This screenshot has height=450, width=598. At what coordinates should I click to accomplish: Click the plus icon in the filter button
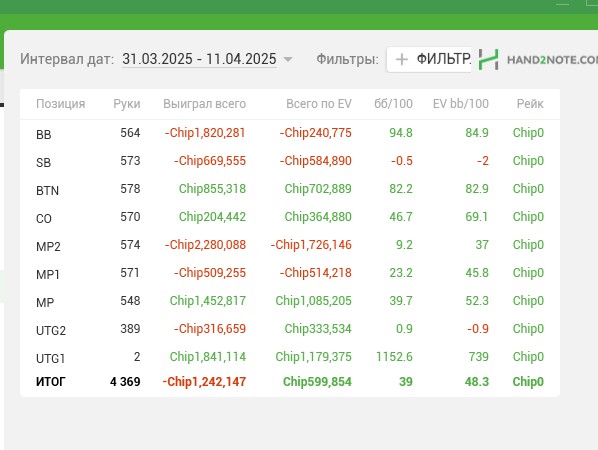tap(402, 59)
